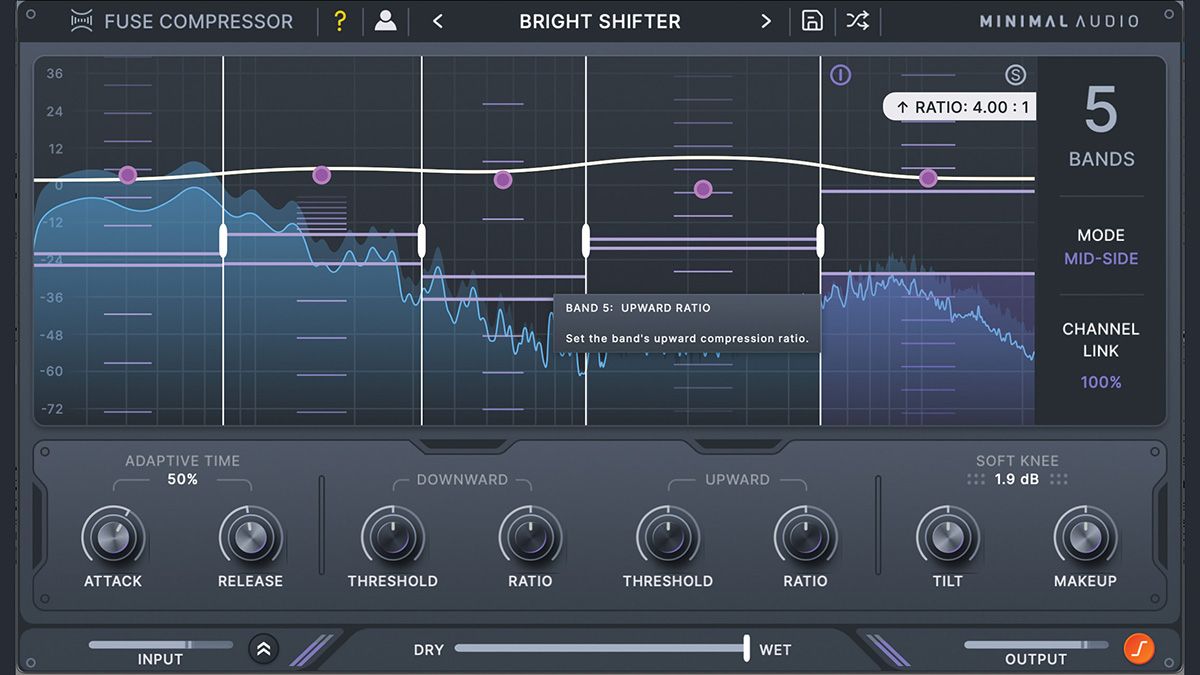The image size is (1200, 675).
Task: Switch Mid-Side mode setting
Action: point(1101,258)
